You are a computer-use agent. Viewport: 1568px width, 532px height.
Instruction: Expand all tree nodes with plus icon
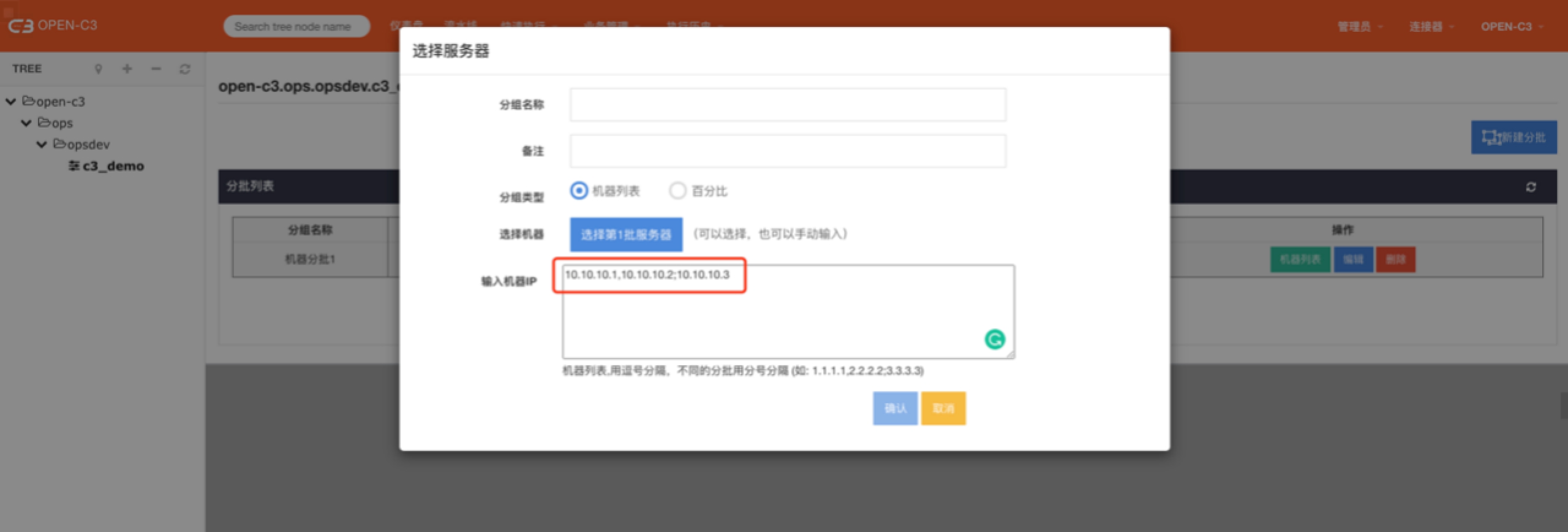(127, 69)
